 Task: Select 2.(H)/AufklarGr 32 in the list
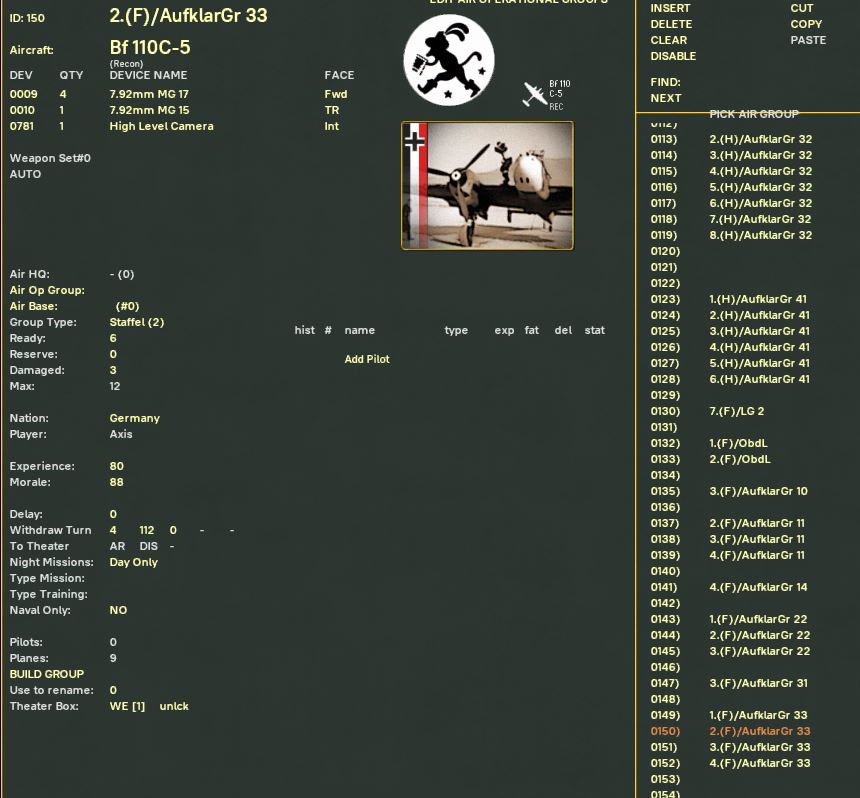click(760, 139)
